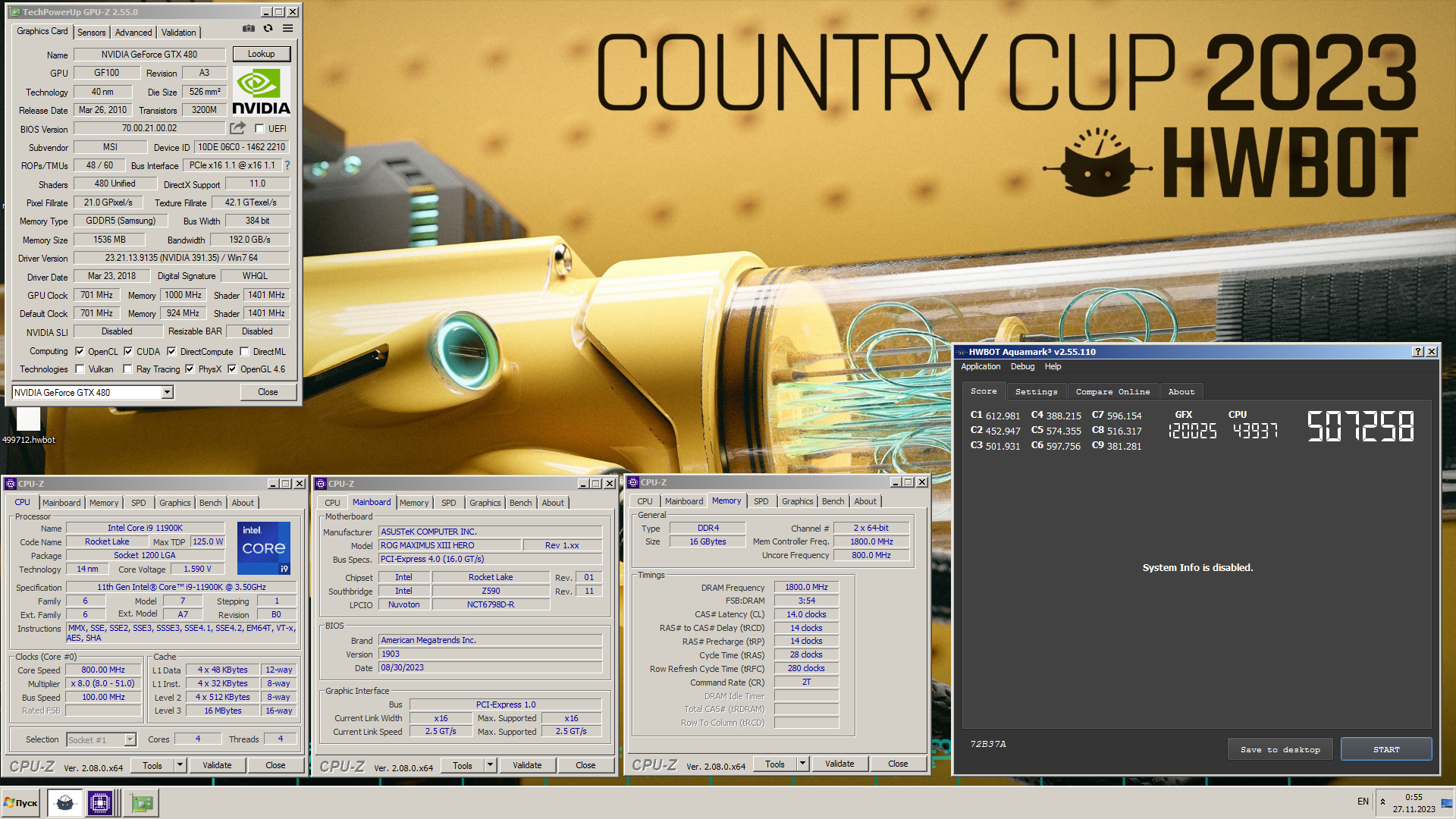1456x819 pixels.
Task: Click the GPU-Z title bar app icon
Action: 15,12
